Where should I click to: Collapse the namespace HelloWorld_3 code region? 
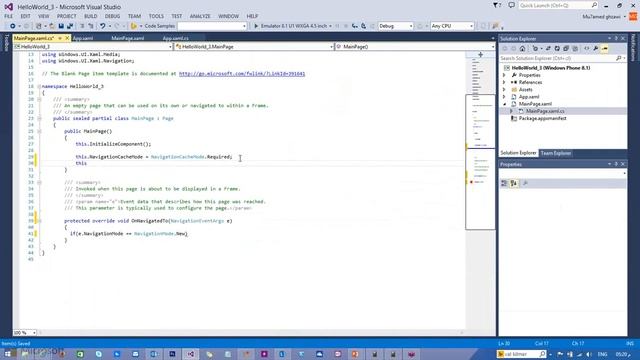coord(39,87)
